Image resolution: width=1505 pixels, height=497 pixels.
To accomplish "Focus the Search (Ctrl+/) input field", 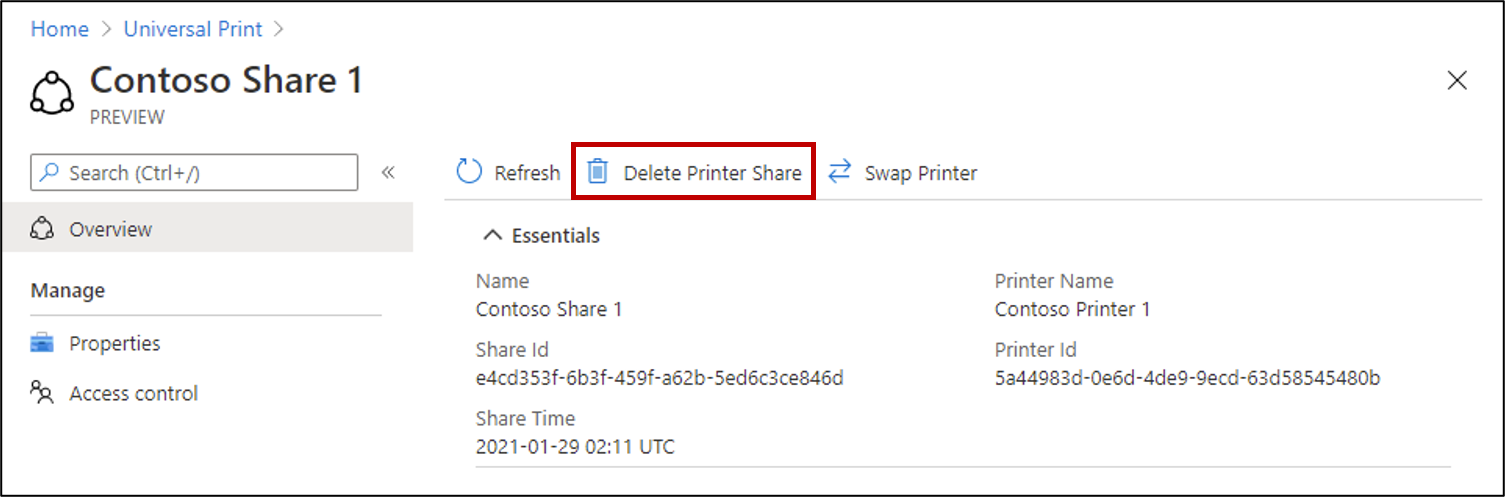I will (195, 172).
